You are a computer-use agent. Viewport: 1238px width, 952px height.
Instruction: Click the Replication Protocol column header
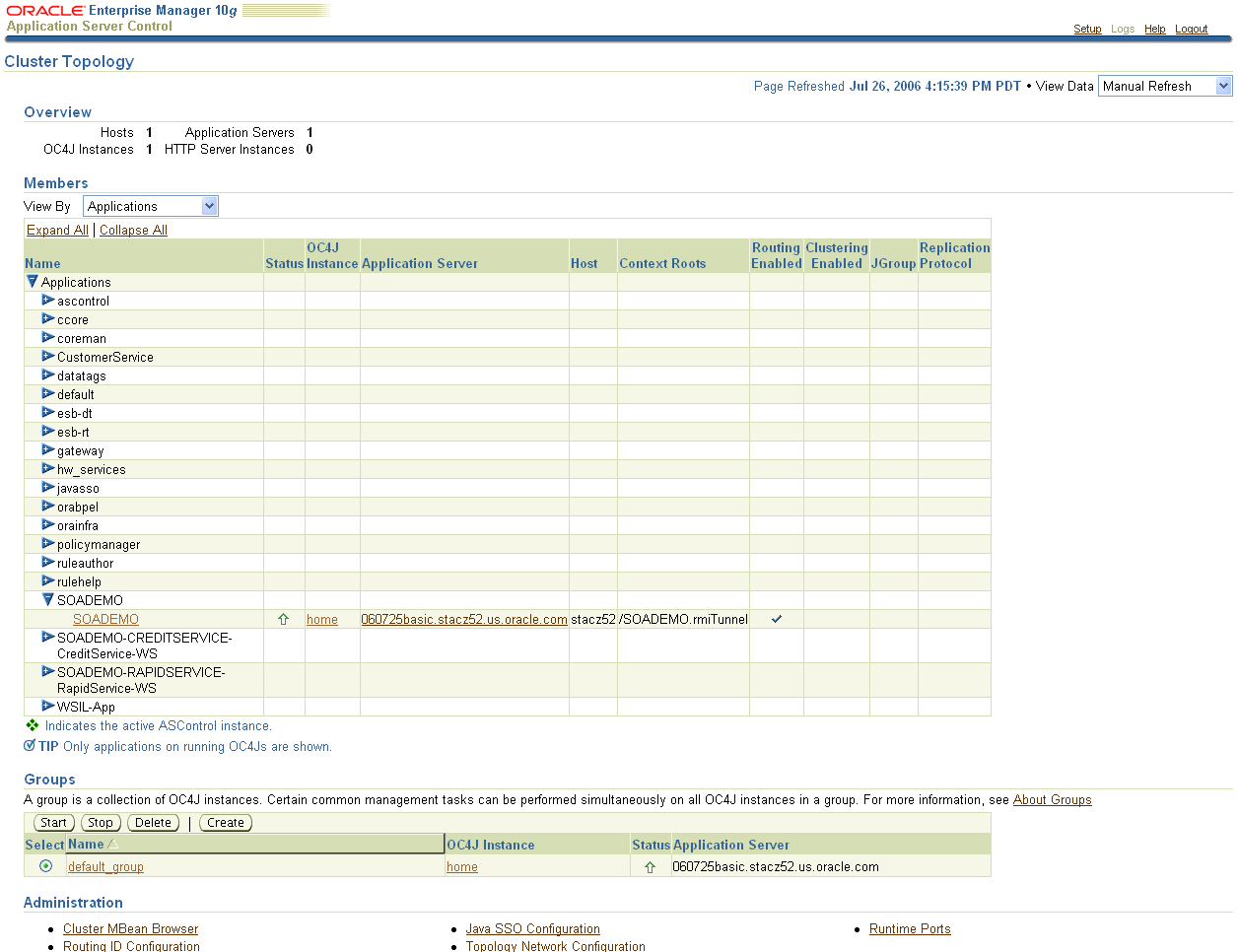tap(954, 255)
